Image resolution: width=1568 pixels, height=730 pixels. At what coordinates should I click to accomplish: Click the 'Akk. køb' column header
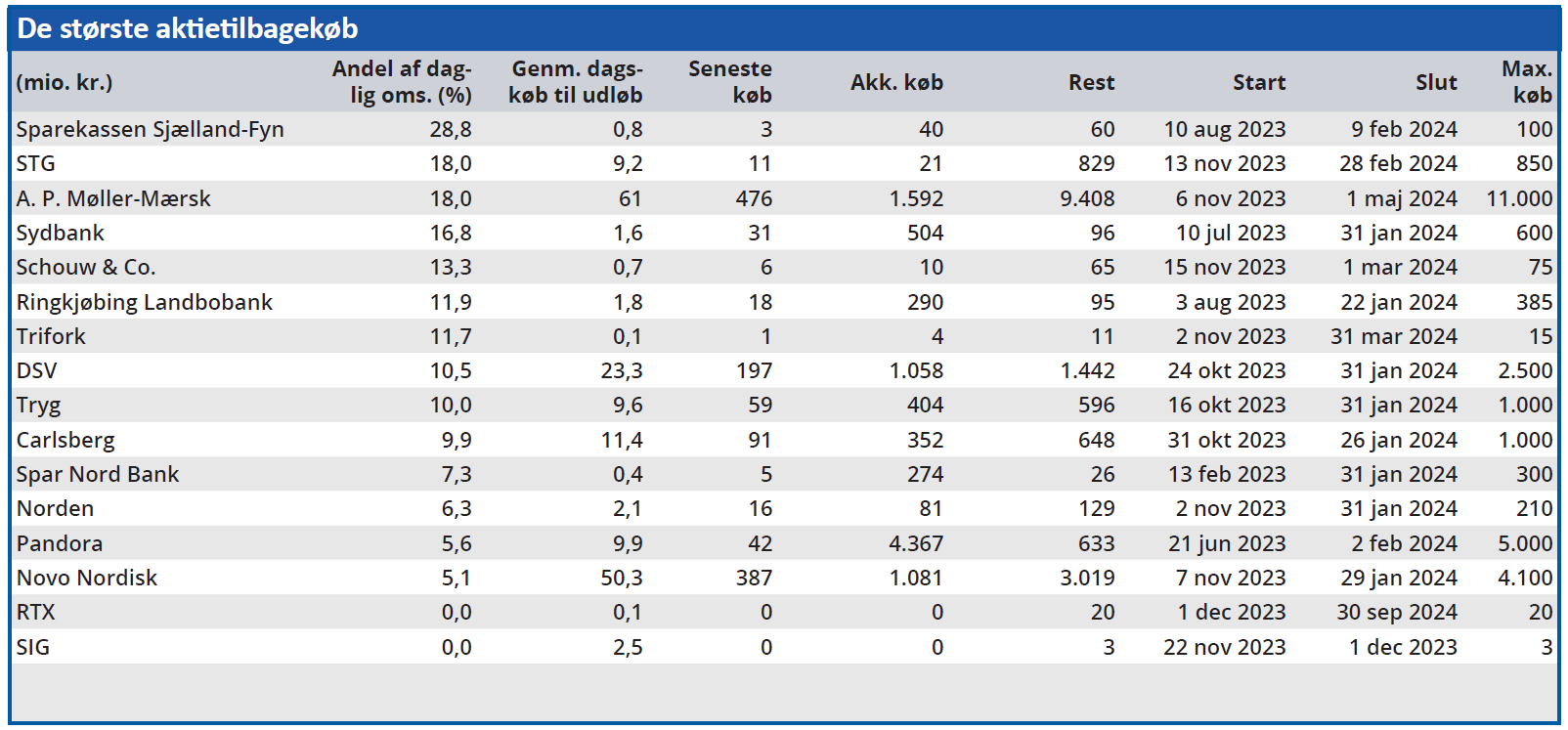pos(896,83)
